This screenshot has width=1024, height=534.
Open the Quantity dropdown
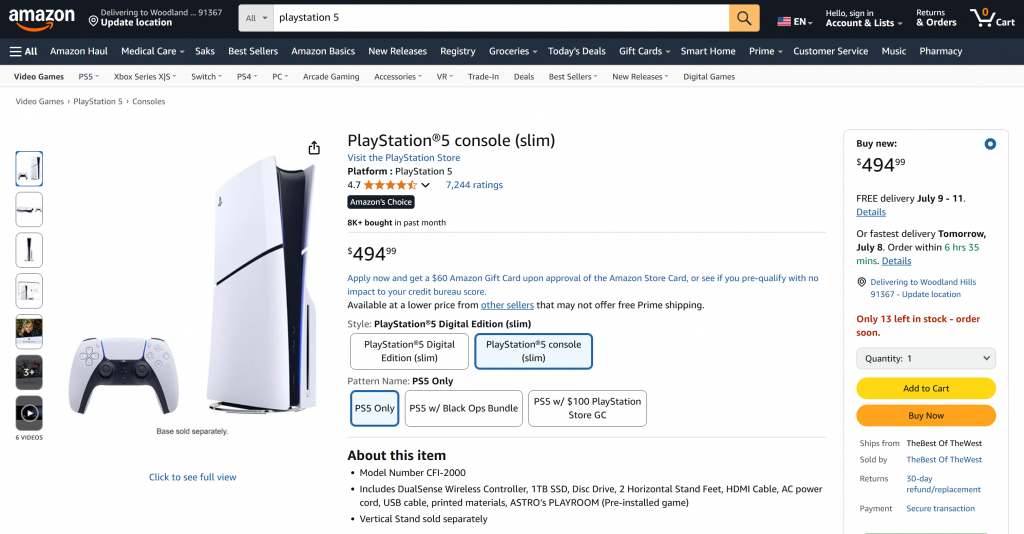926,358
